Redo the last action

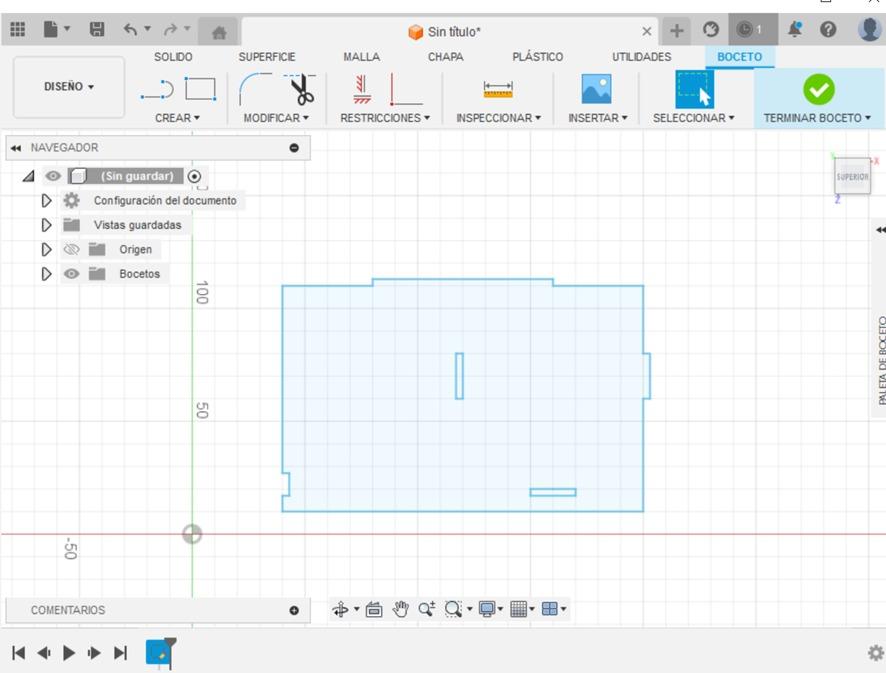(x=170, y=29)
